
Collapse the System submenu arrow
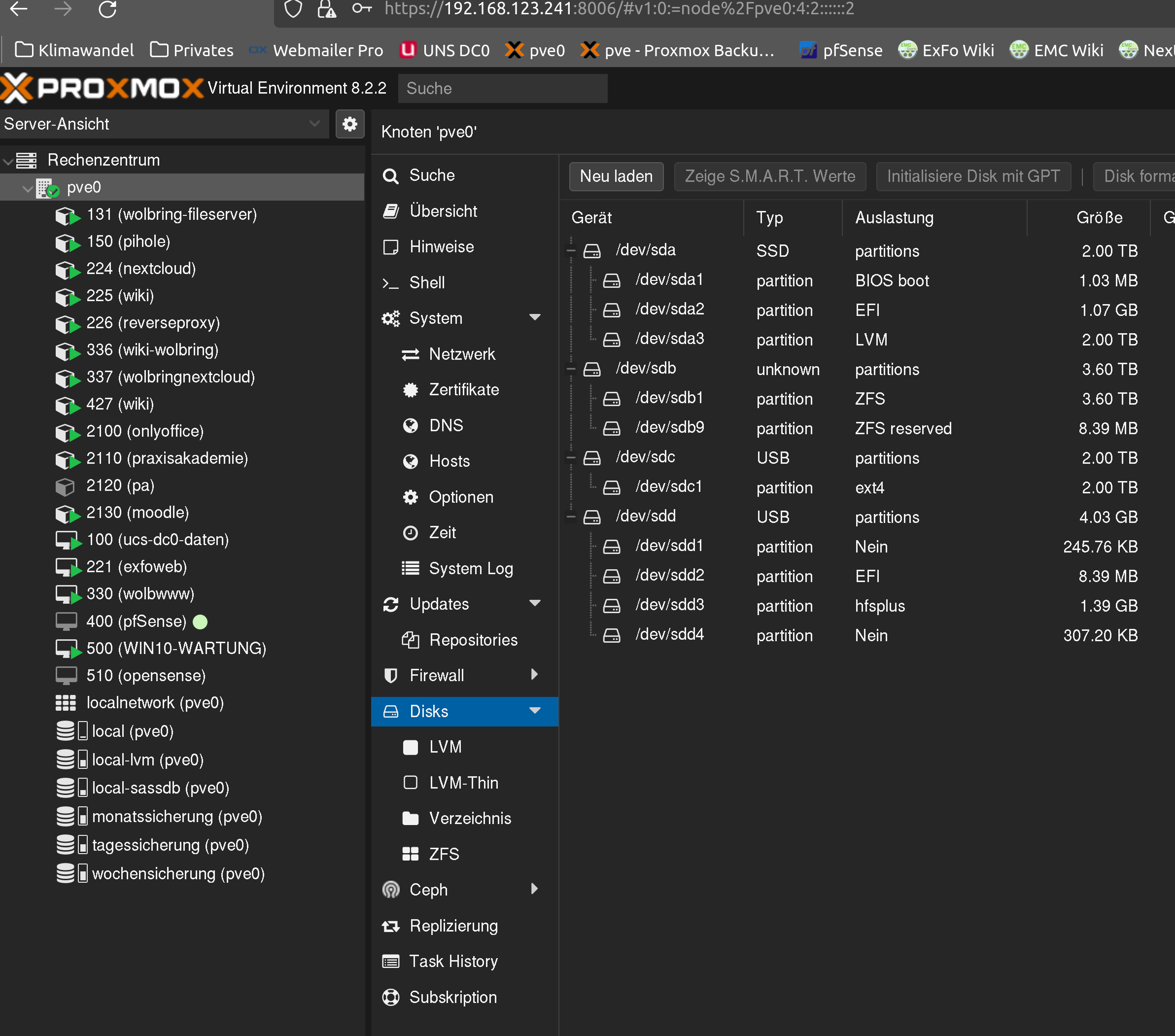pos(535,318)
